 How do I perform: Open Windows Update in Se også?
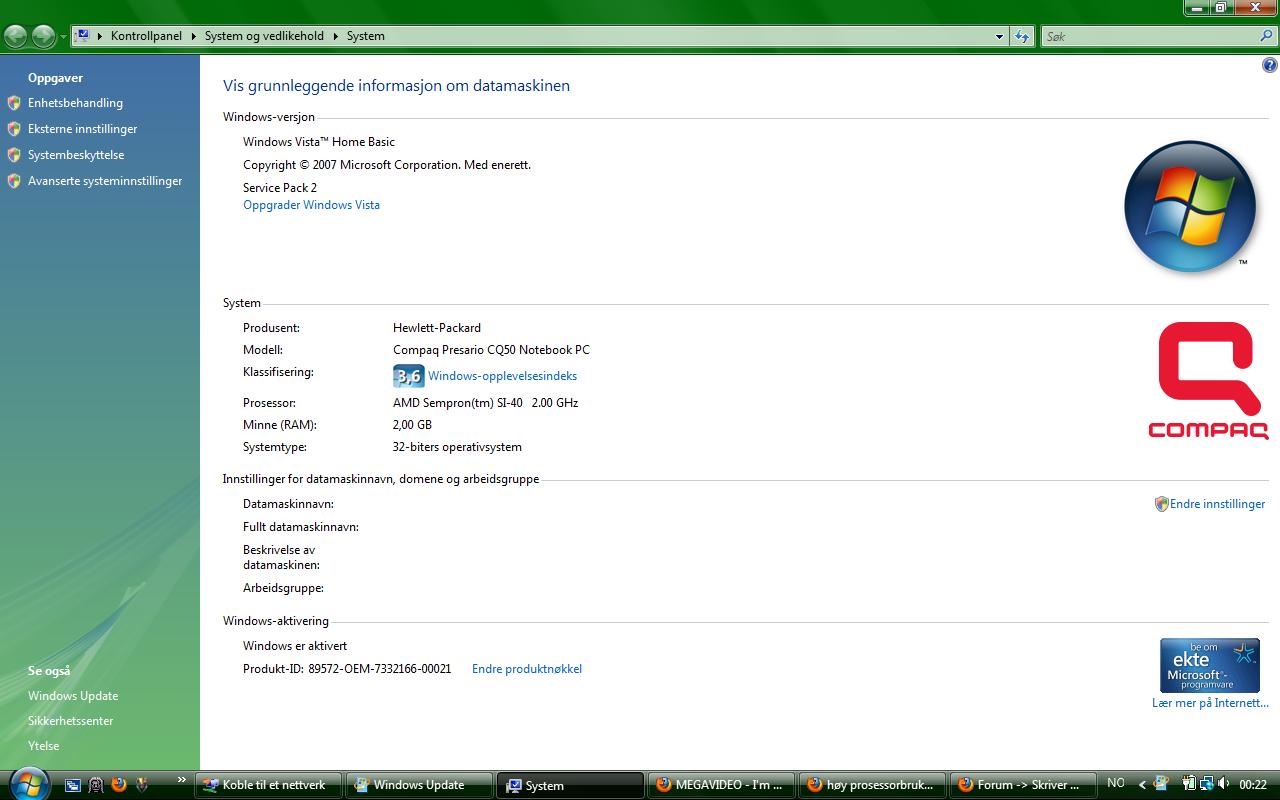pos(73,696)
